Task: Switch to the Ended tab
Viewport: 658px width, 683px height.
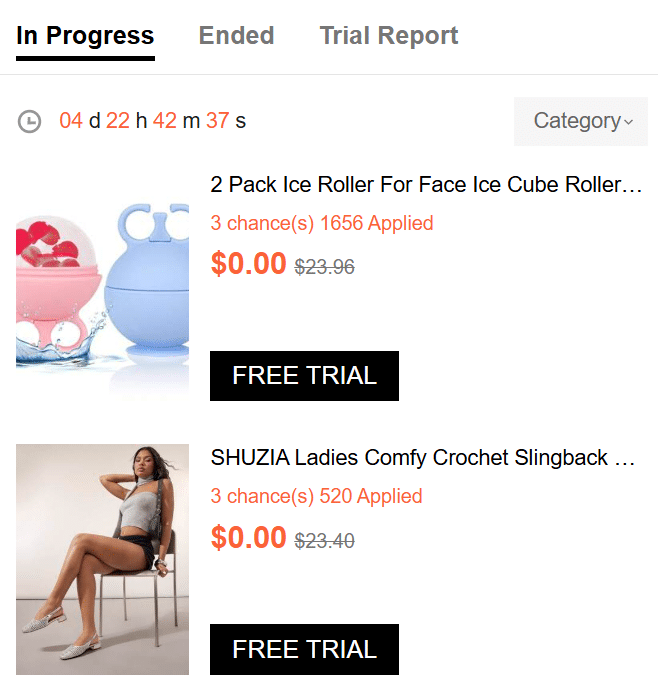Action: (x=236, y=36)
